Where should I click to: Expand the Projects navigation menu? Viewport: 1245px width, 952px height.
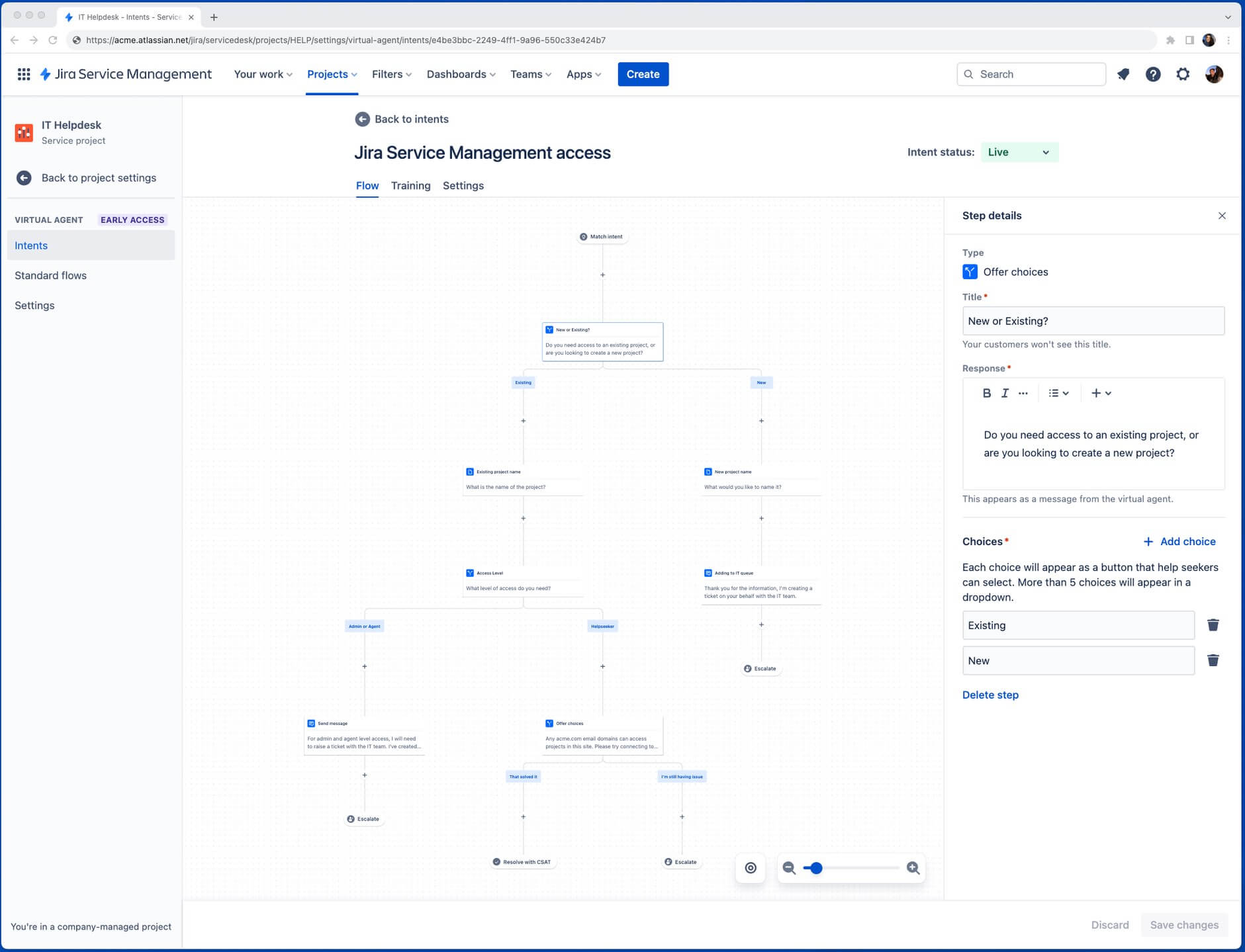[331, 74]
